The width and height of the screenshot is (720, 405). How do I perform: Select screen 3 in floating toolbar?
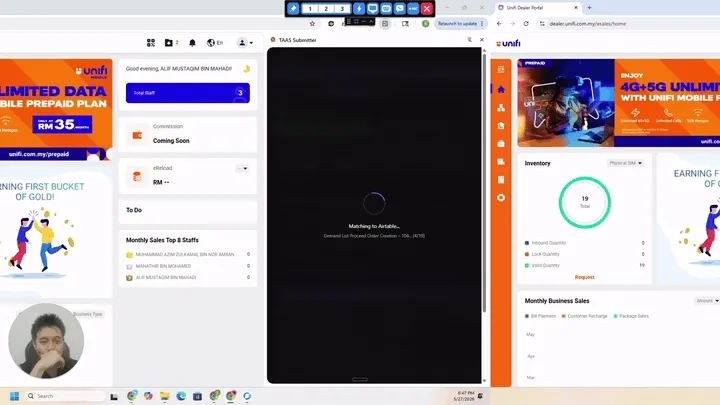342,8
